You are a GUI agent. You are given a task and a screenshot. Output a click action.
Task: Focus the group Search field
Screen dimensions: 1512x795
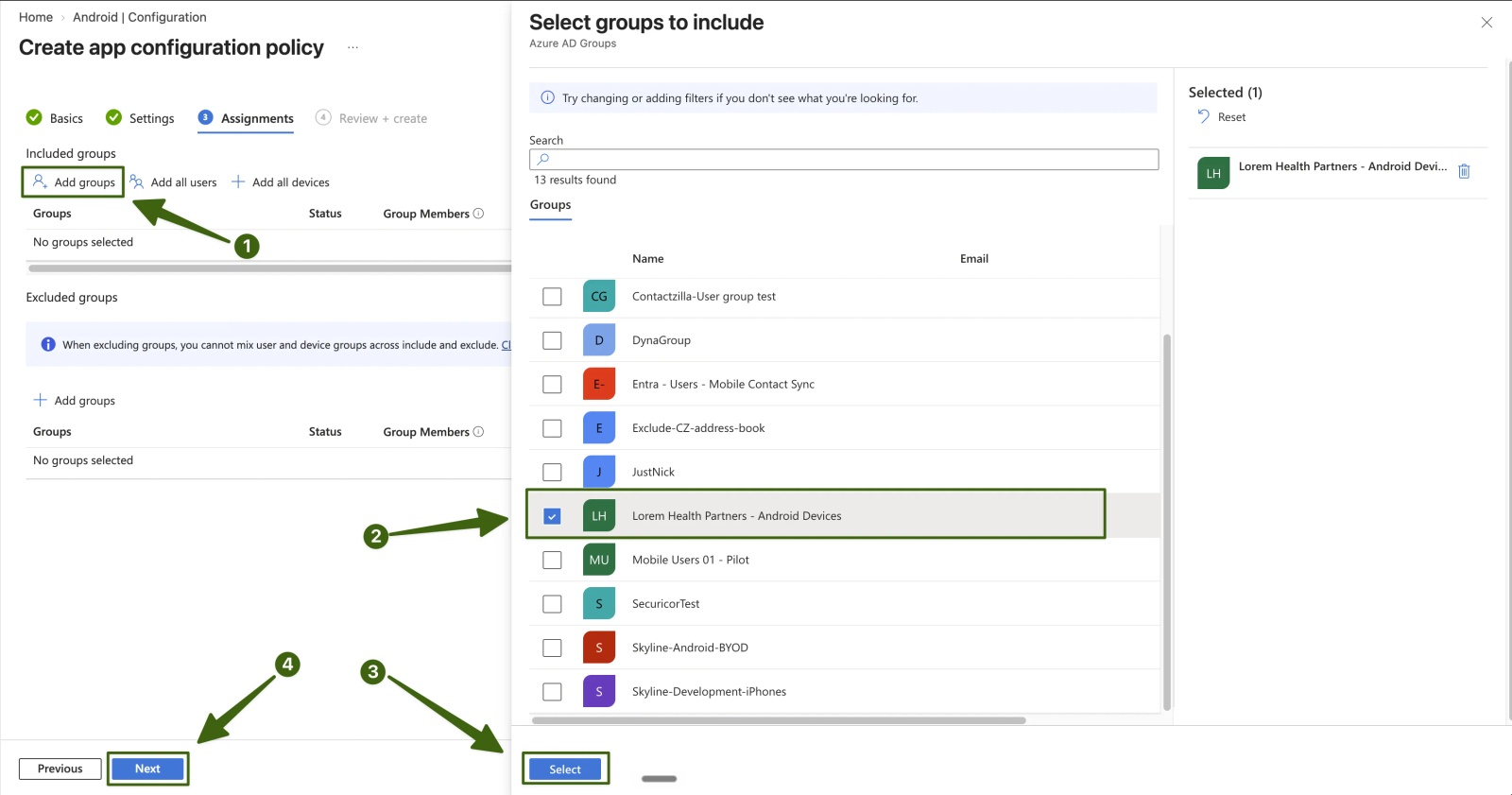(844, 159)
